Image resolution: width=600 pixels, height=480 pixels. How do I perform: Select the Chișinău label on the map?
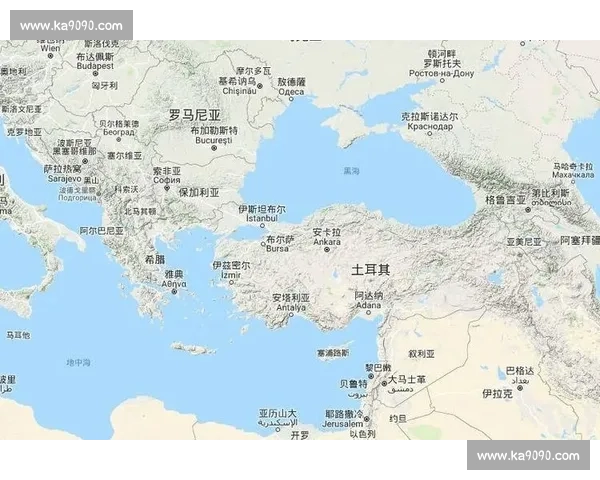[x=239, y=91]
